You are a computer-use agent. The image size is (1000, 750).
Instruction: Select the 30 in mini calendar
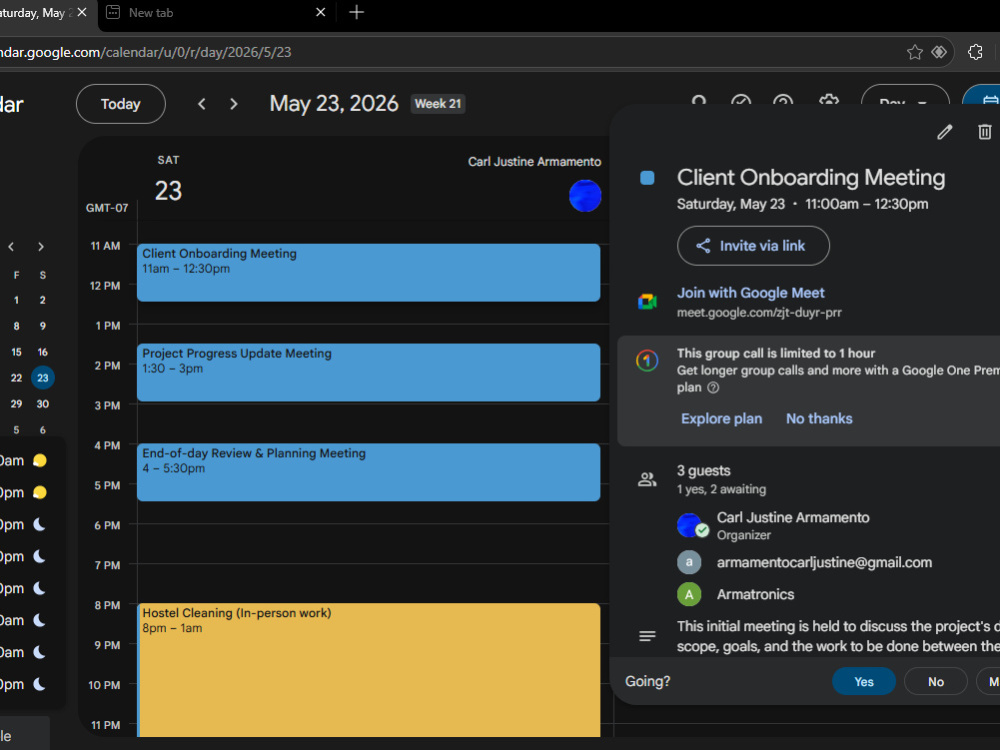coord(43,404)
